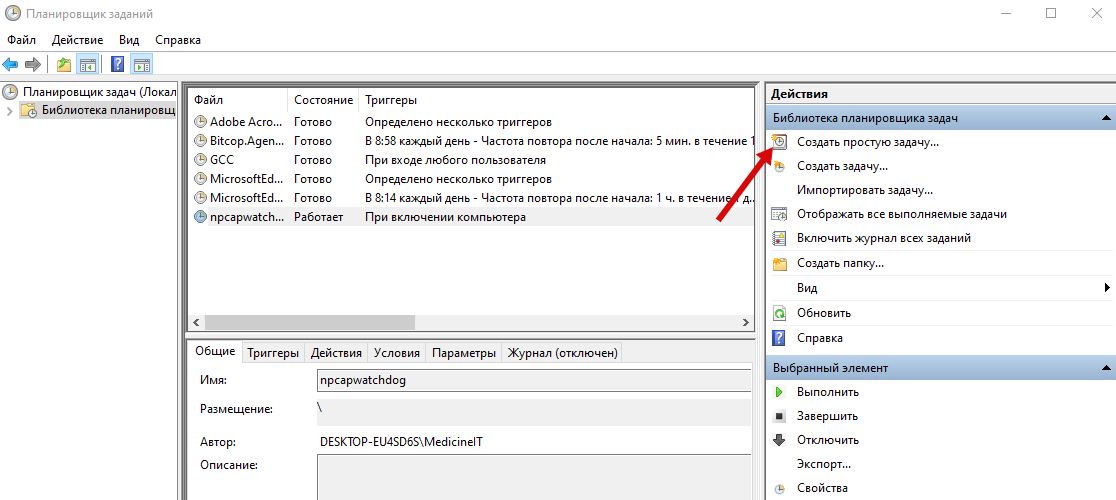Click the task list's horizontal scrollbar thumb

[x=310, y=322]
